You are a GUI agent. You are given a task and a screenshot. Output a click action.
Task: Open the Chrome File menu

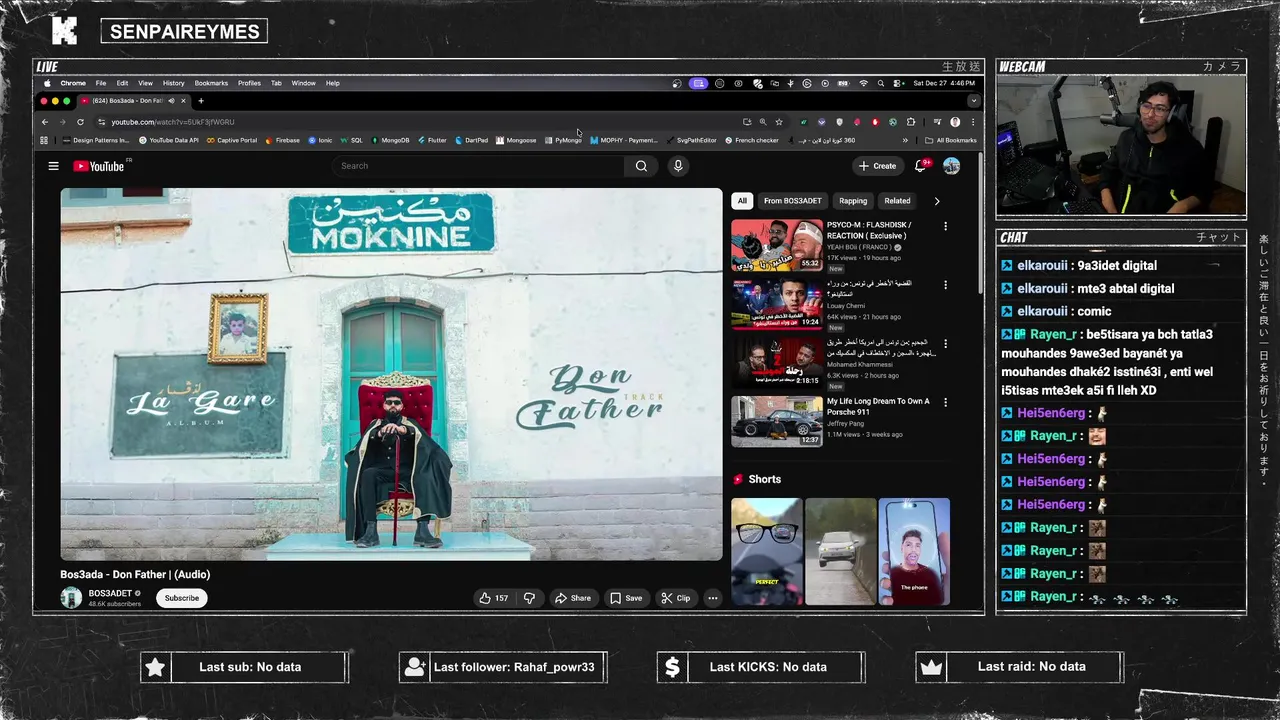[101, 83]
